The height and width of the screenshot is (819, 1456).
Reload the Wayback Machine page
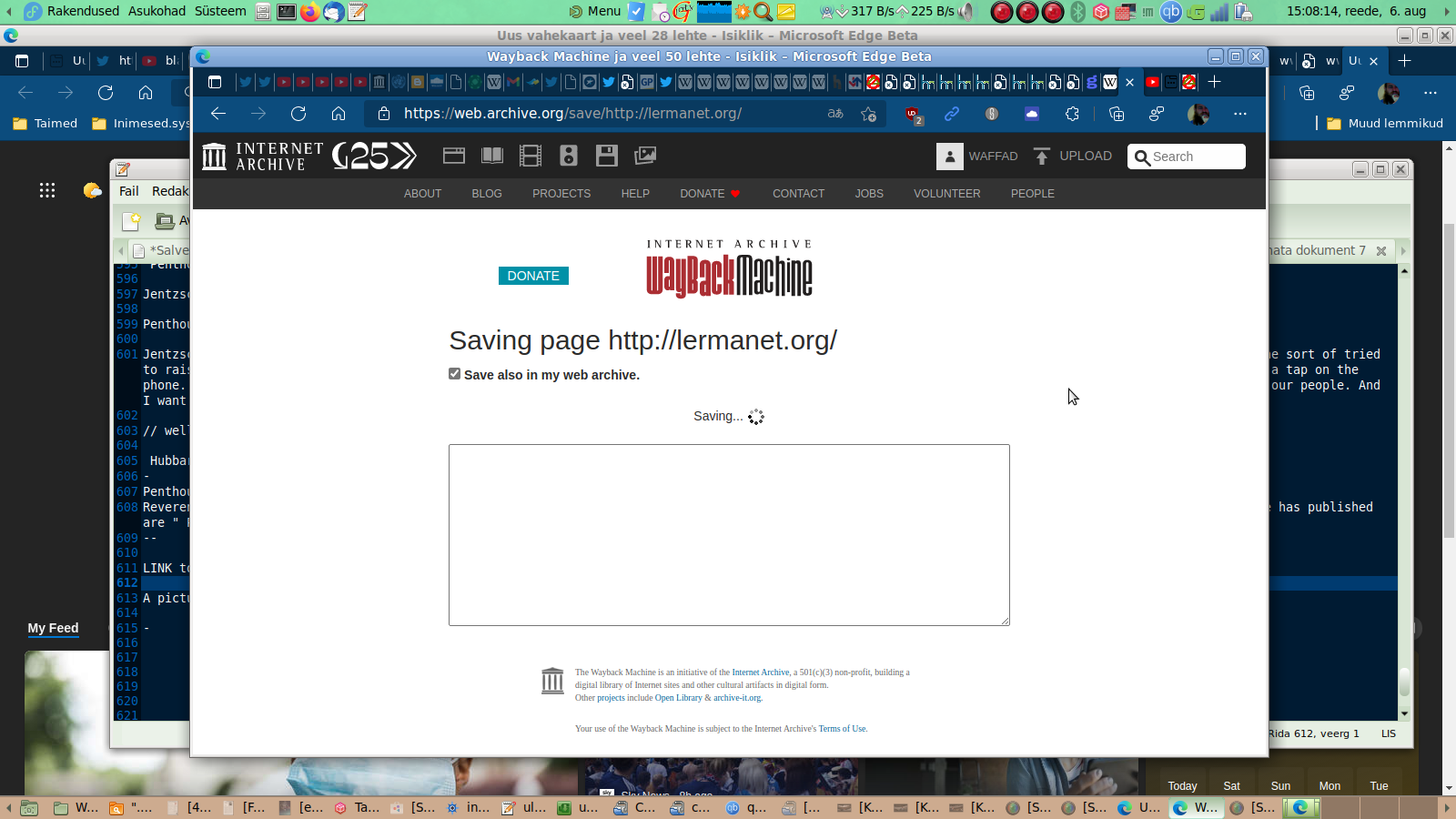point(298,114)
